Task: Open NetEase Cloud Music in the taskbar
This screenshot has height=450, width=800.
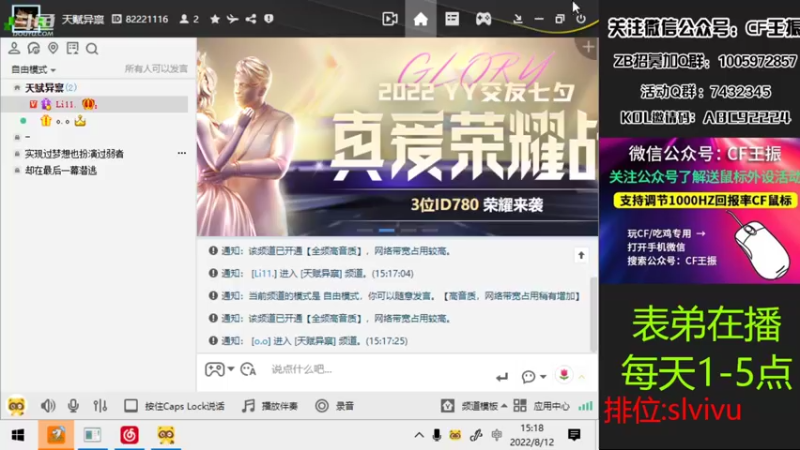Action: [129, 435]
